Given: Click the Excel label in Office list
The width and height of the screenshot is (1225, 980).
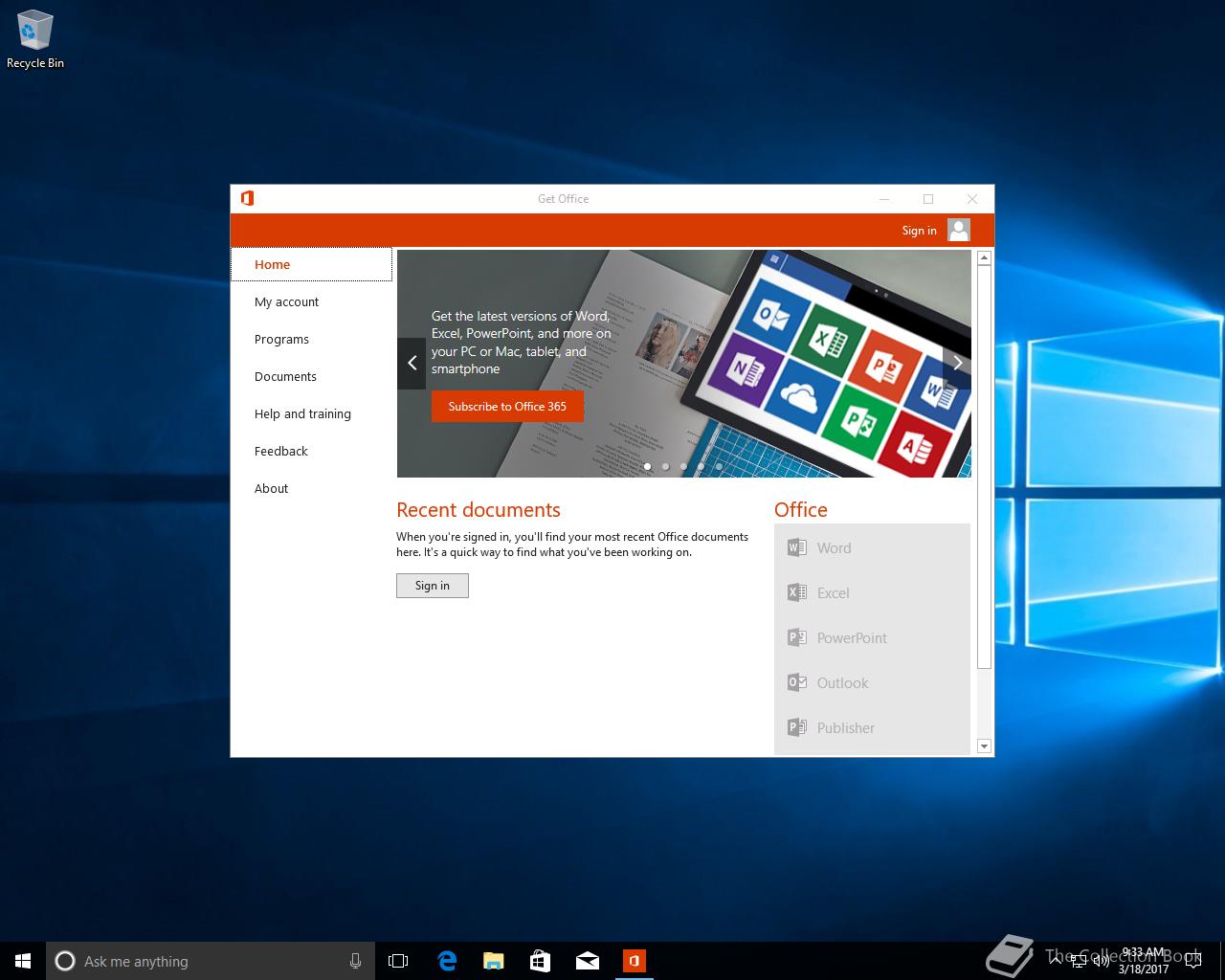Looking at the screenshot, I should tap(833, 592).
